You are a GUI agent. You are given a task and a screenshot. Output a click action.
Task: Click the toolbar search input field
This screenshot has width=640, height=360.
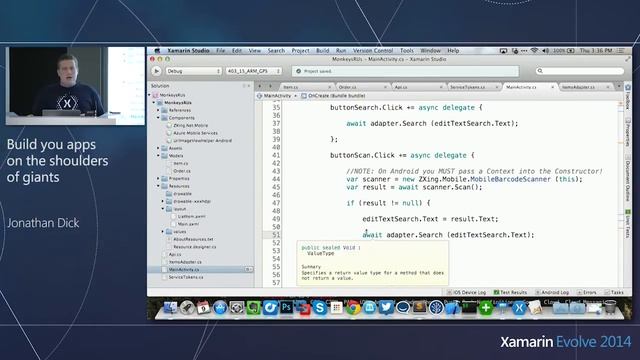580,71
